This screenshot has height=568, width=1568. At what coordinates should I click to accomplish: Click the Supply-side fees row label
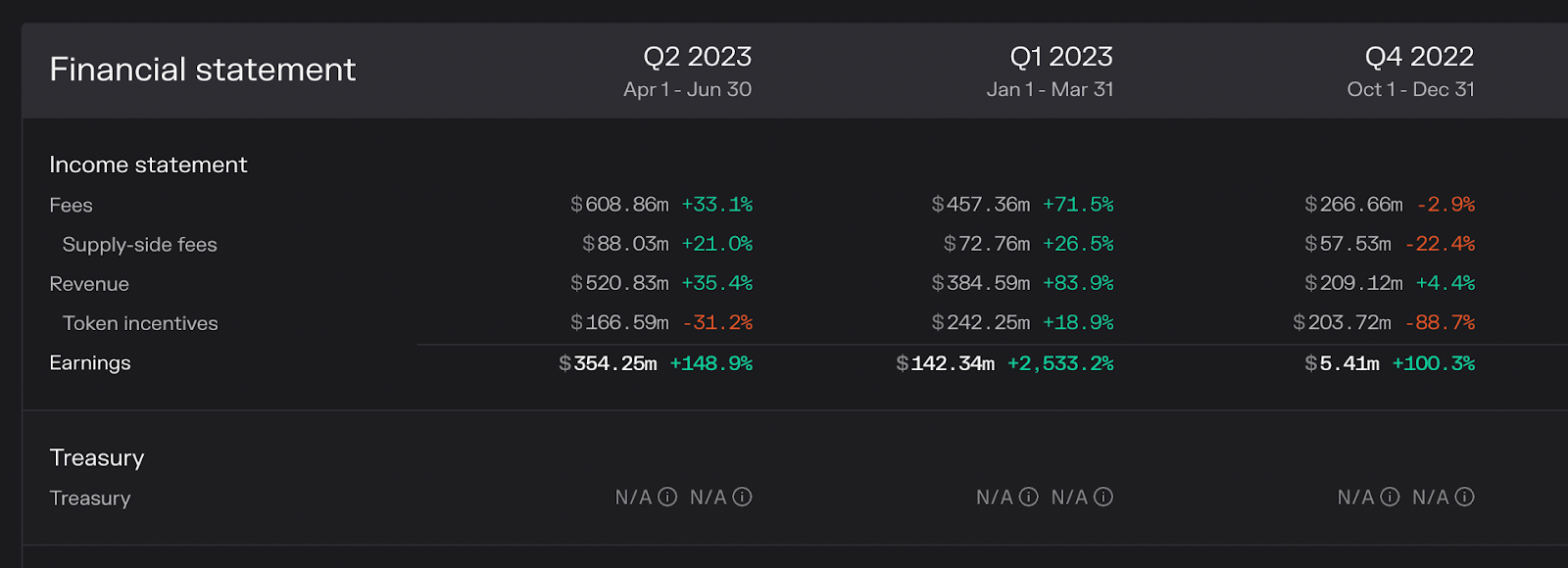click(139, 245)
